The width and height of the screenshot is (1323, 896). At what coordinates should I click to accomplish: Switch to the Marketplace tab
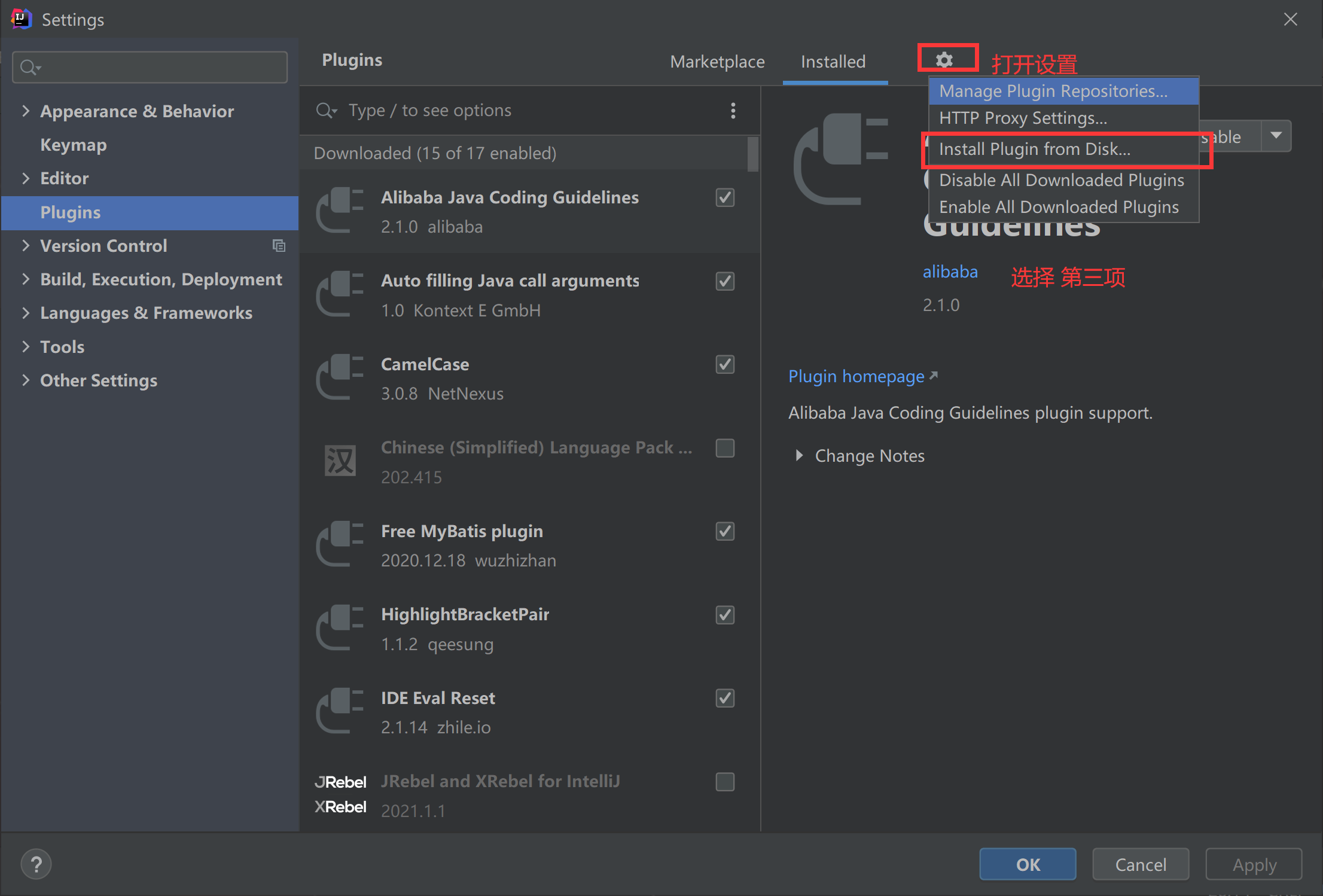point(717,62)
